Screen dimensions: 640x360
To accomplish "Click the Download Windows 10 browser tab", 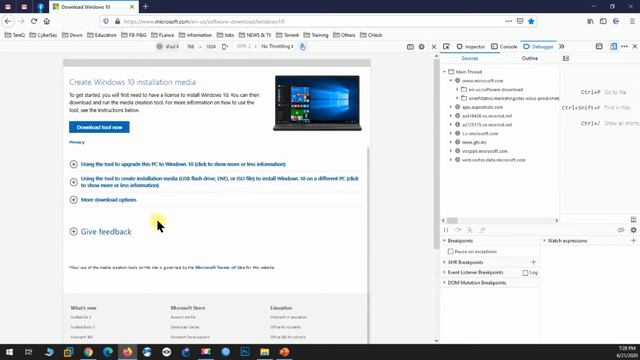I will coord(94,7).
